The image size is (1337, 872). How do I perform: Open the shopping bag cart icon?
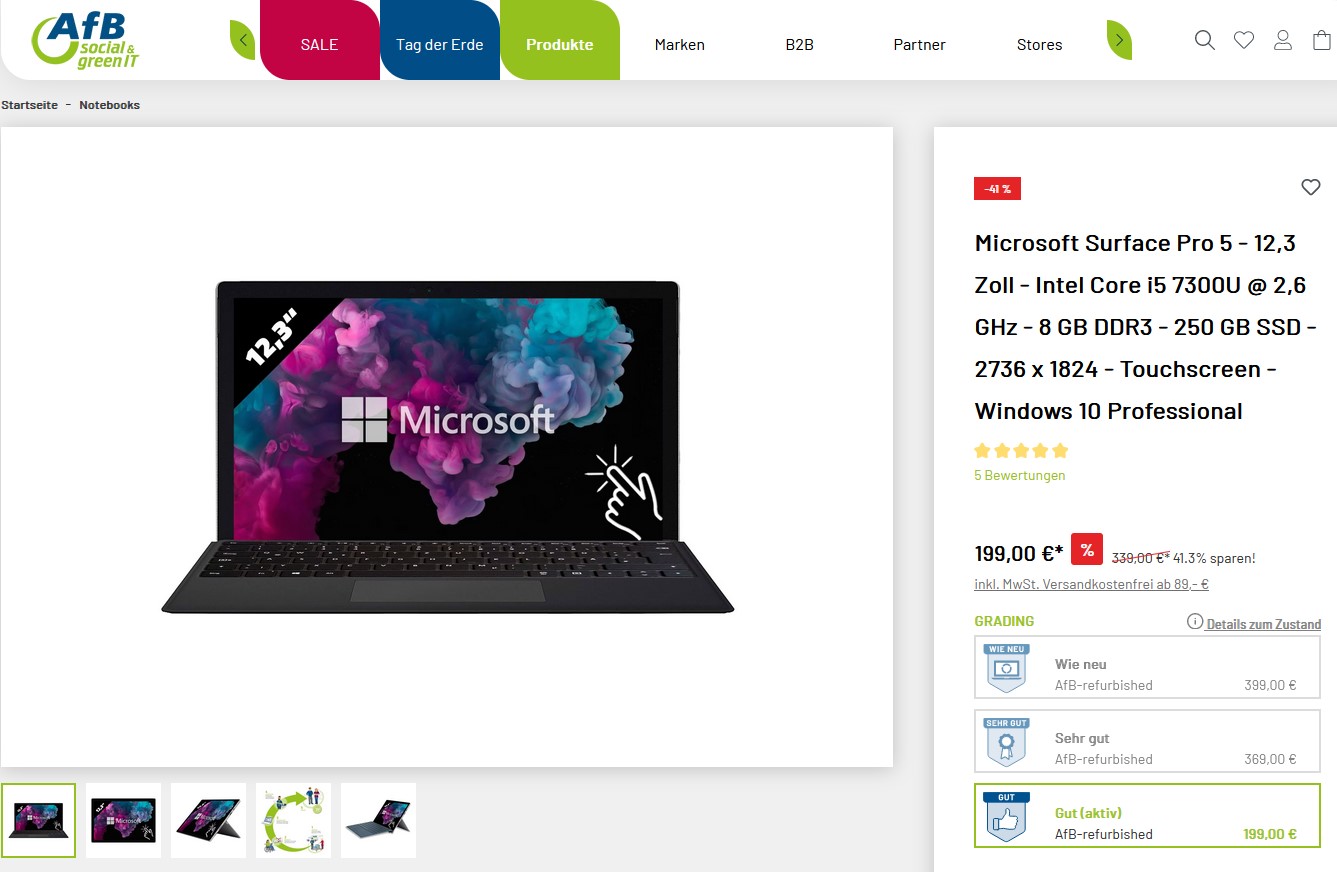[x=1321, y=40]
